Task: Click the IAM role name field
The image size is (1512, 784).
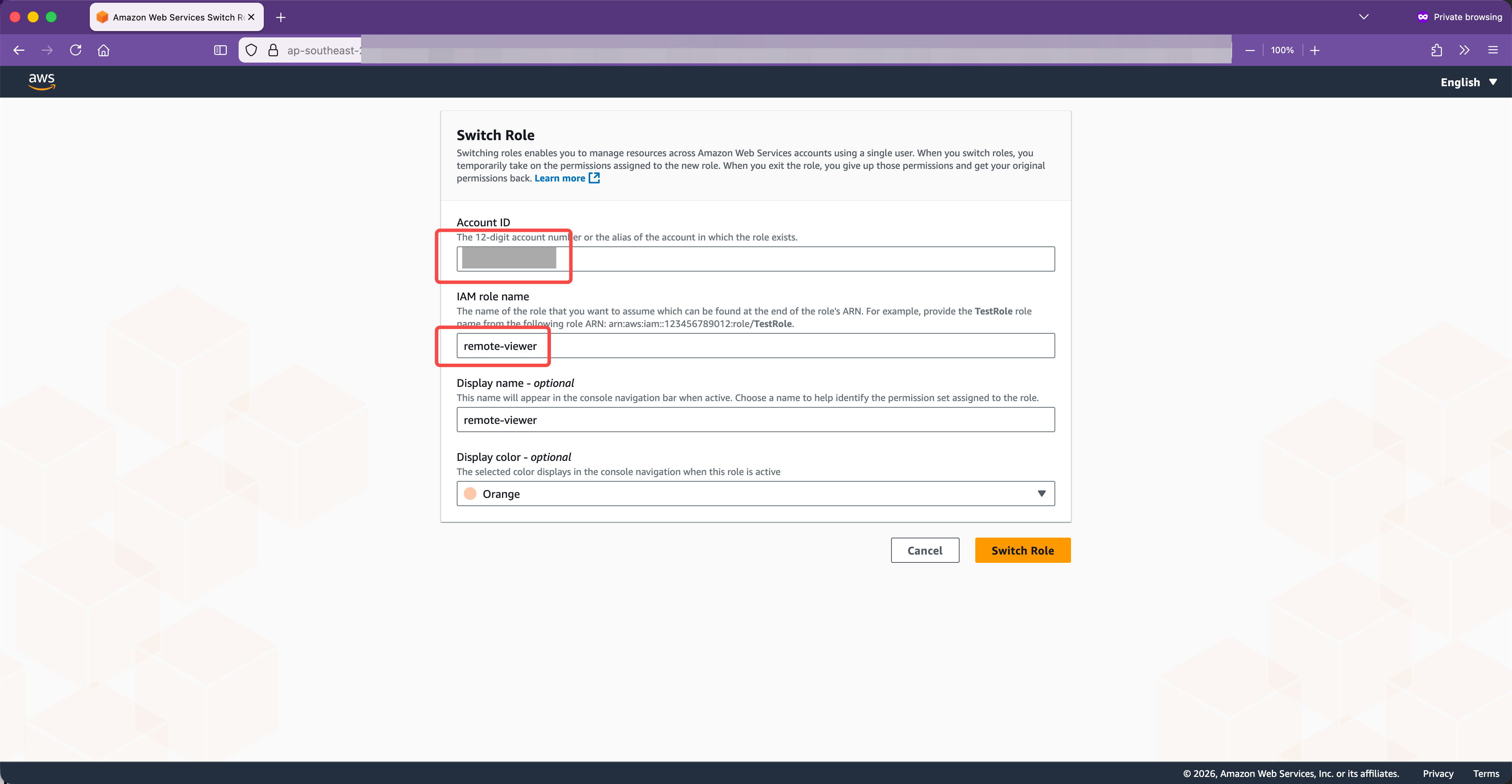Action: 755,346
